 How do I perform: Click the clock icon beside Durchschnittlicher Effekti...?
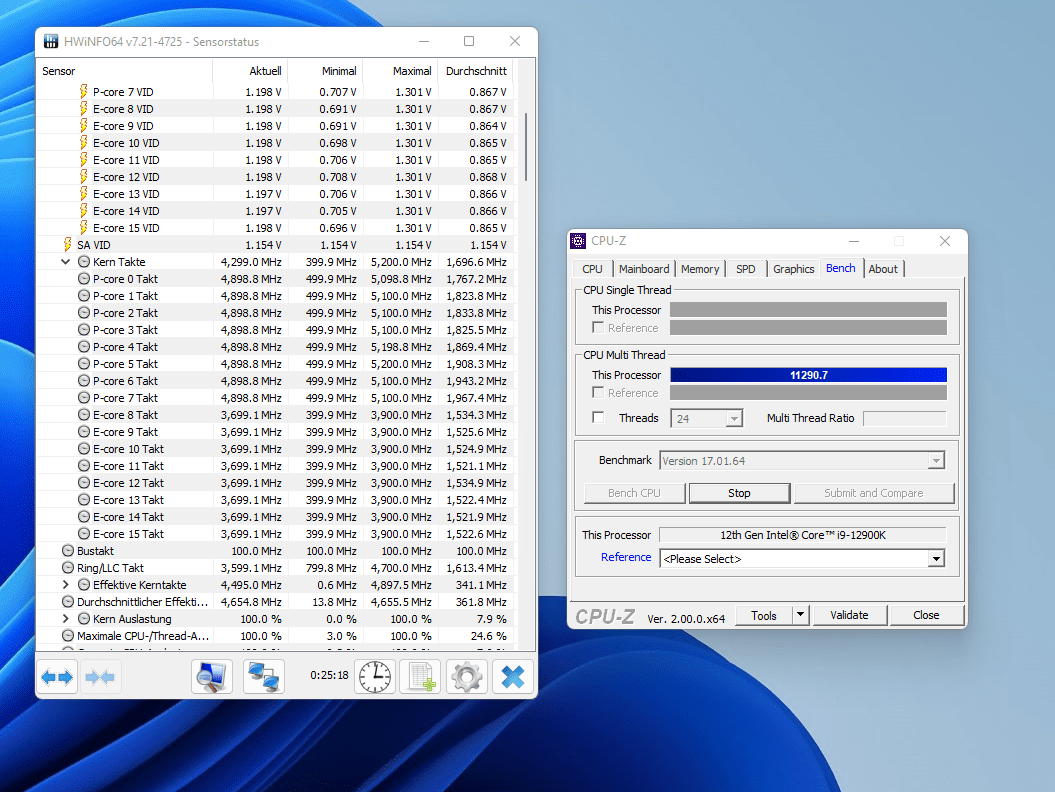click(68, 602)
